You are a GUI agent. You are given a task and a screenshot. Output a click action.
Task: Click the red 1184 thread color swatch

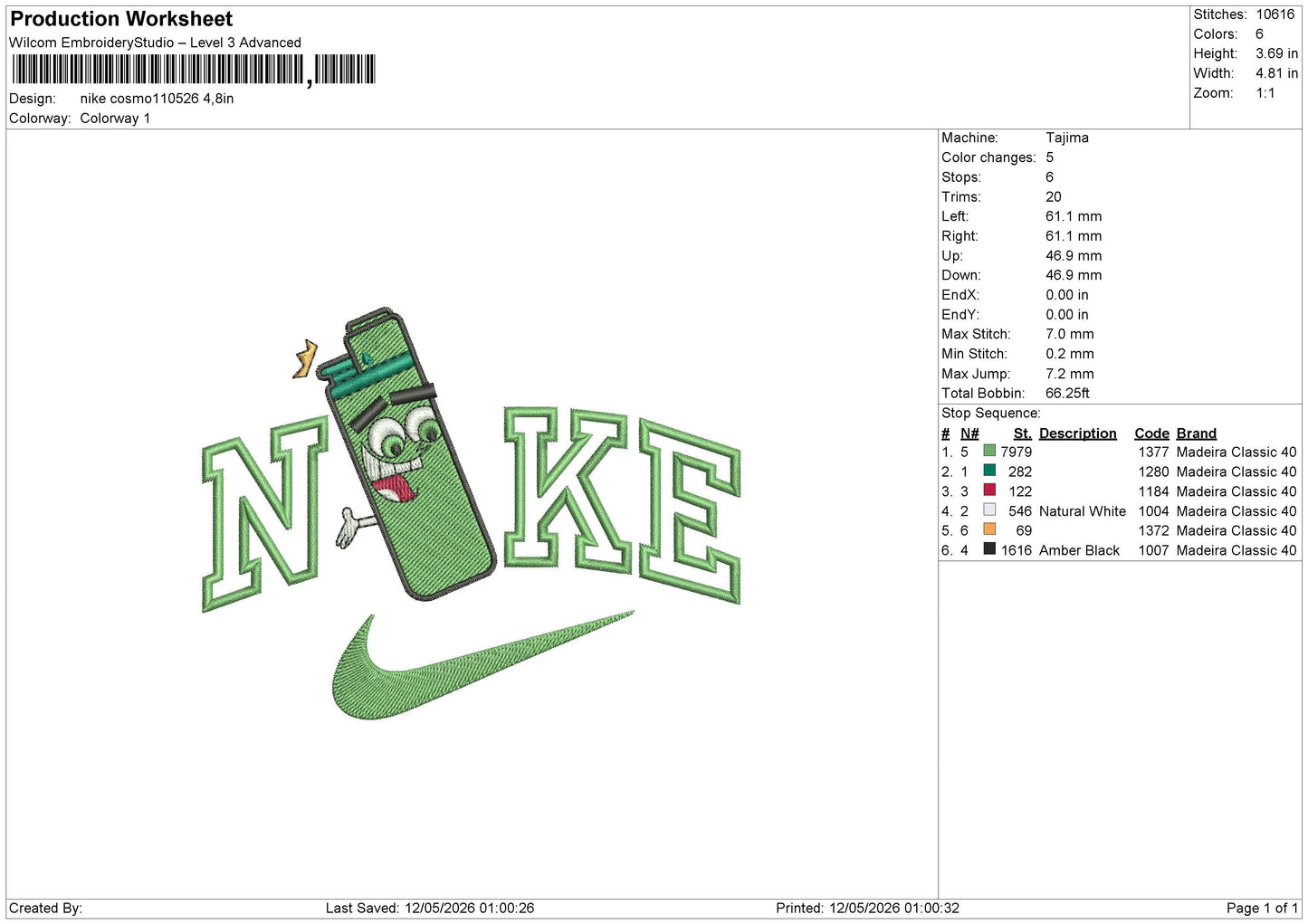pyautogui.click(x=989, y=491)
